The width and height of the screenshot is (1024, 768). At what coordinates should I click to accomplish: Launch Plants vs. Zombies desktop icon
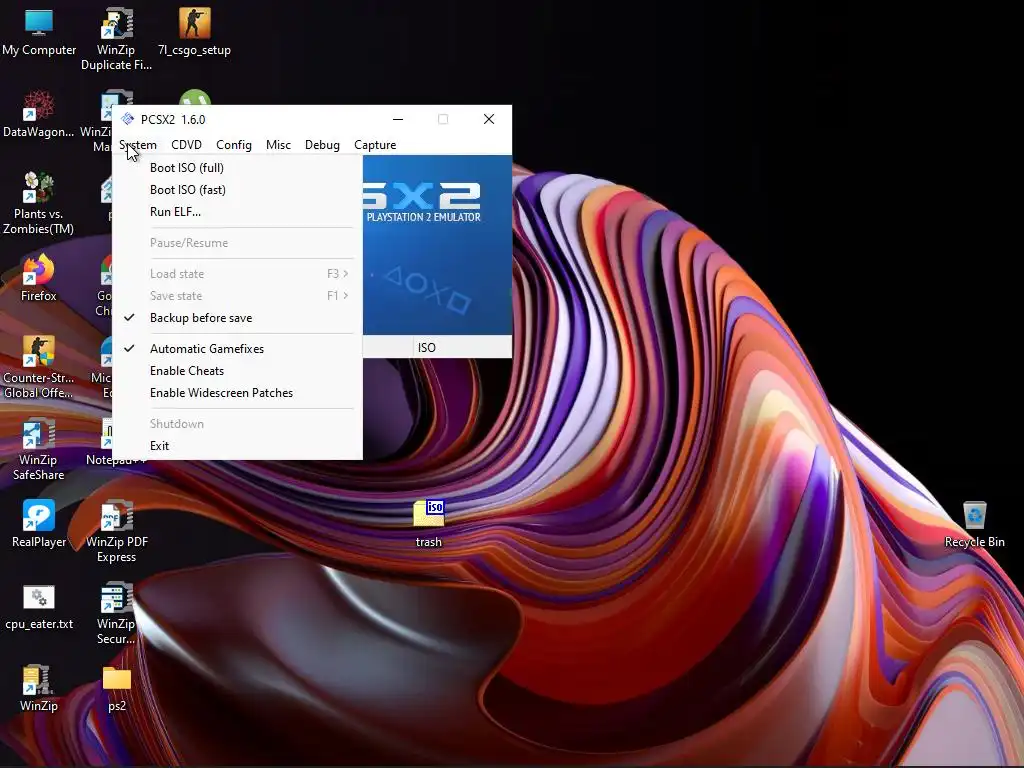pyautogui.click(x=39, y=202)
